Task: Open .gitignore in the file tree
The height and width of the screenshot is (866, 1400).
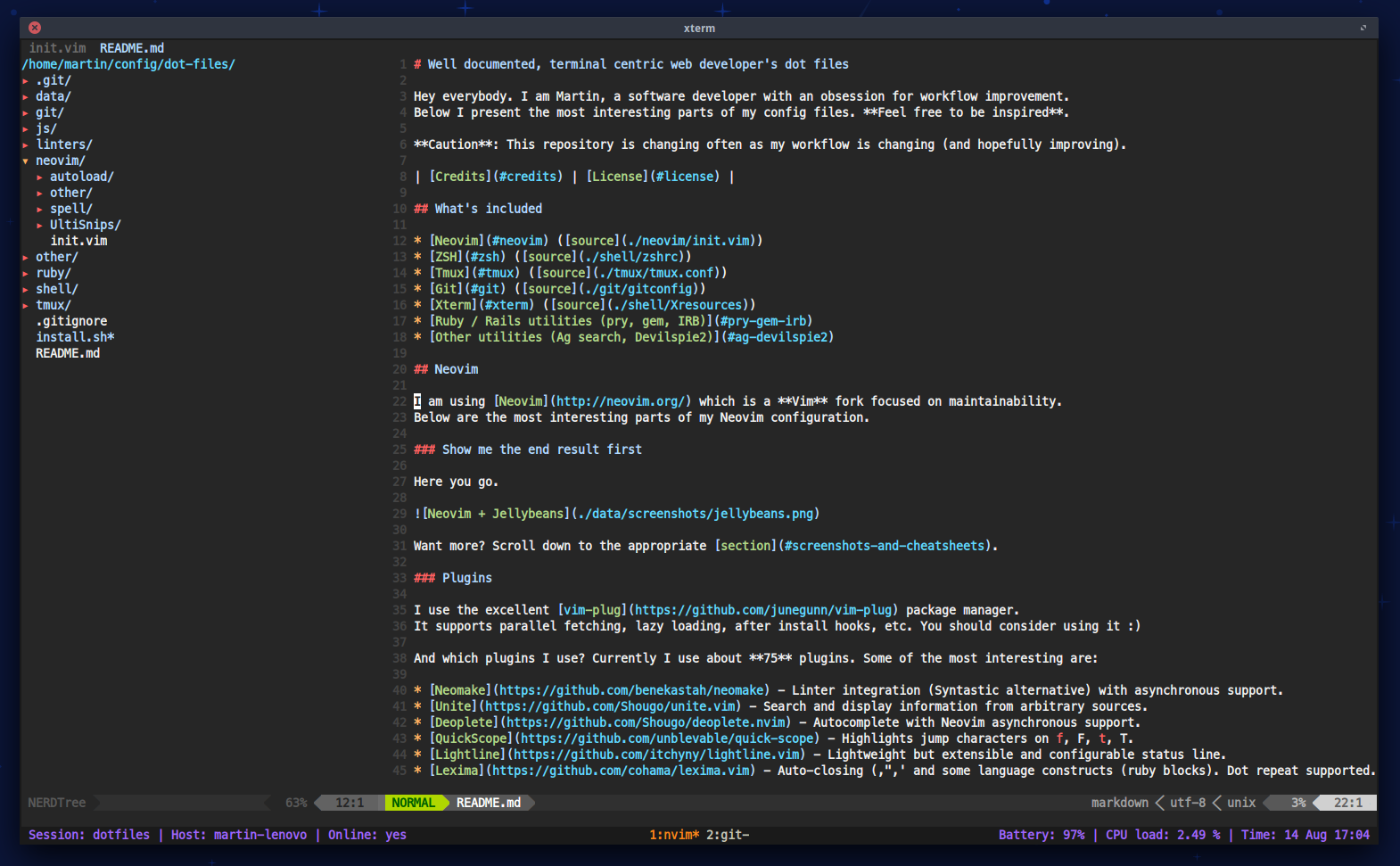Action: pos(71,321)
